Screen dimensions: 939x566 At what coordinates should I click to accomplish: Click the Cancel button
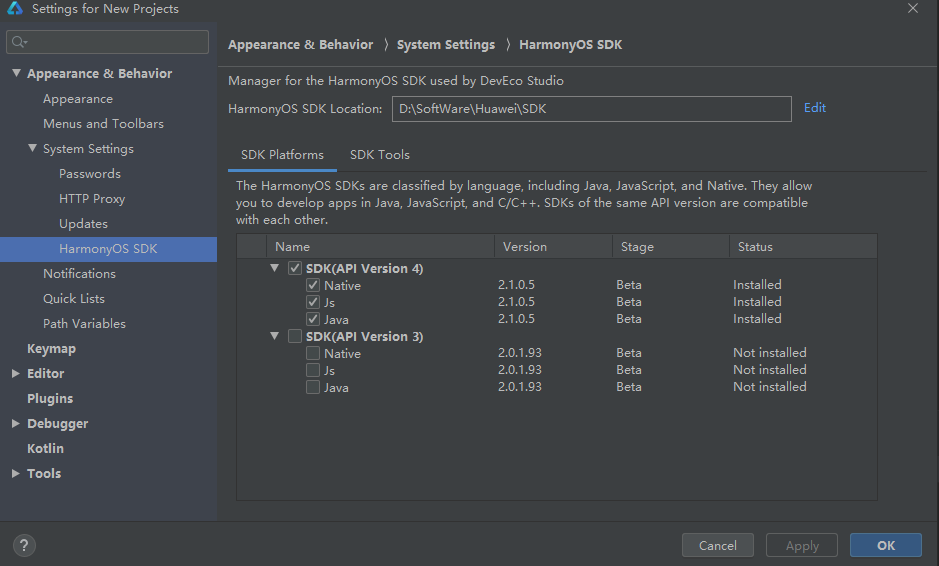tap(717, 545)
